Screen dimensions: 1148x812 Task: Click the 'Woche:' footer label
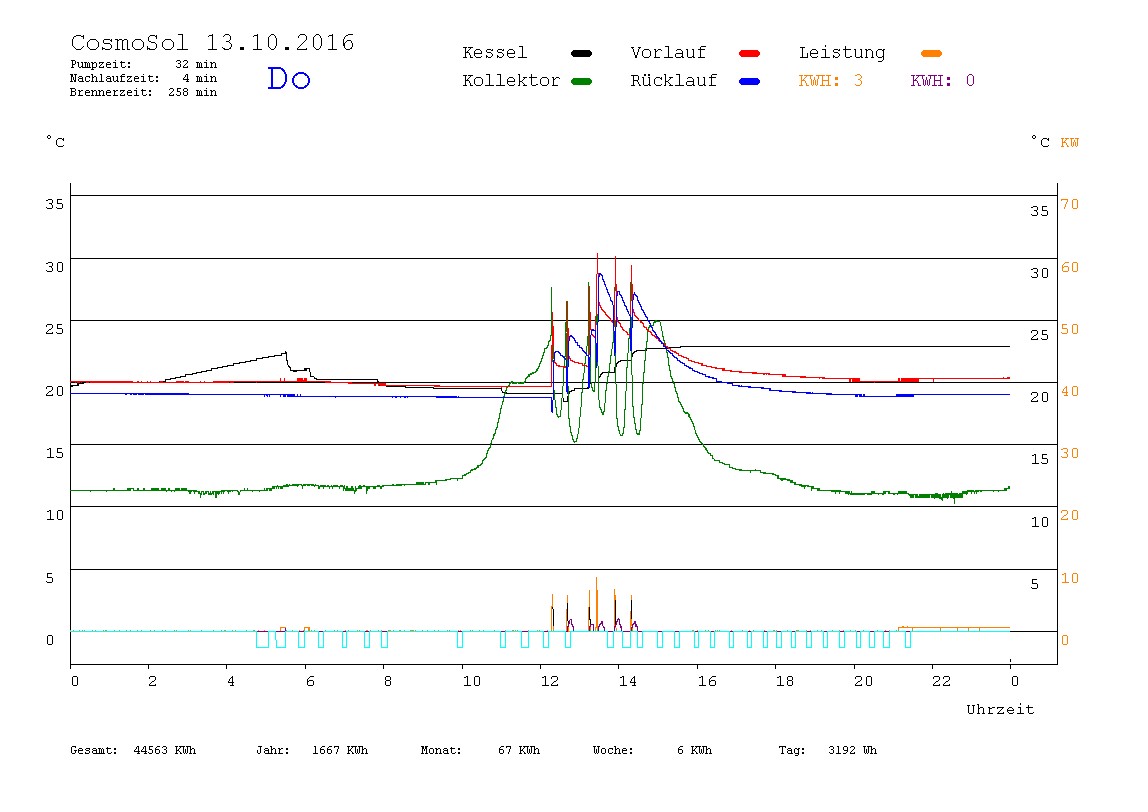pyautogui.click(x=613, y=750)
